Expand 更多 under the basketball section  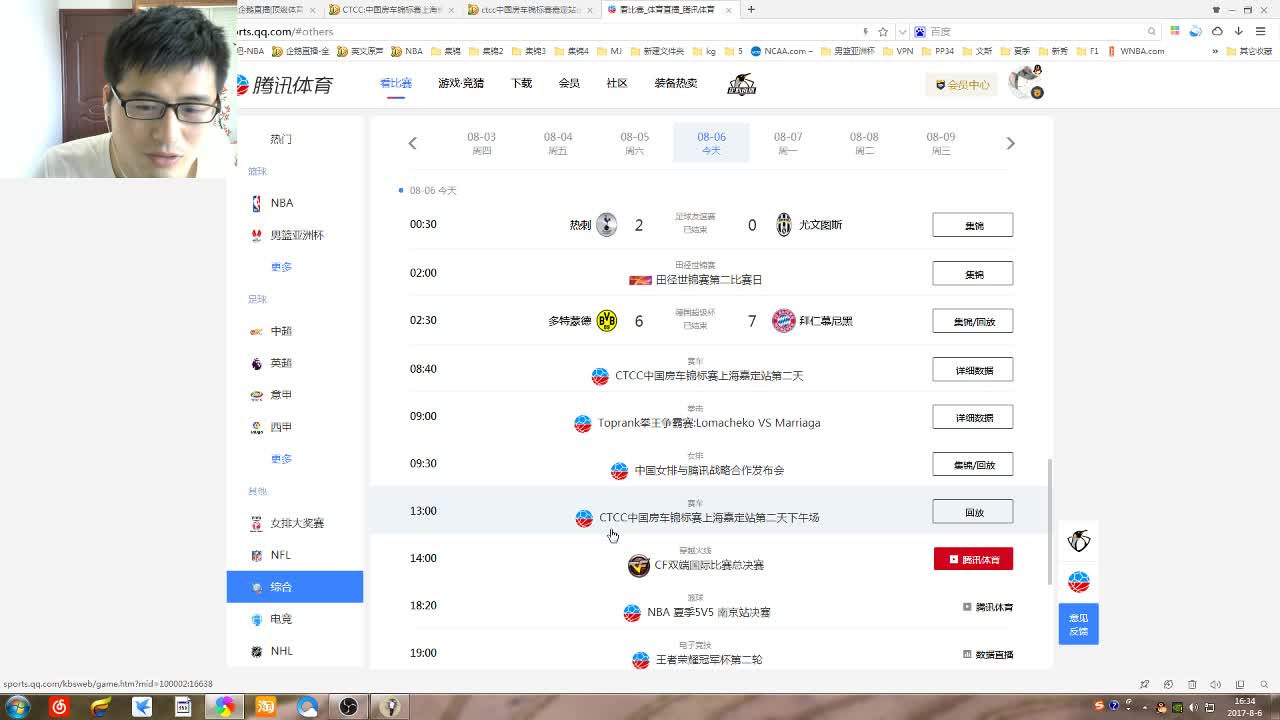[281, 267]
